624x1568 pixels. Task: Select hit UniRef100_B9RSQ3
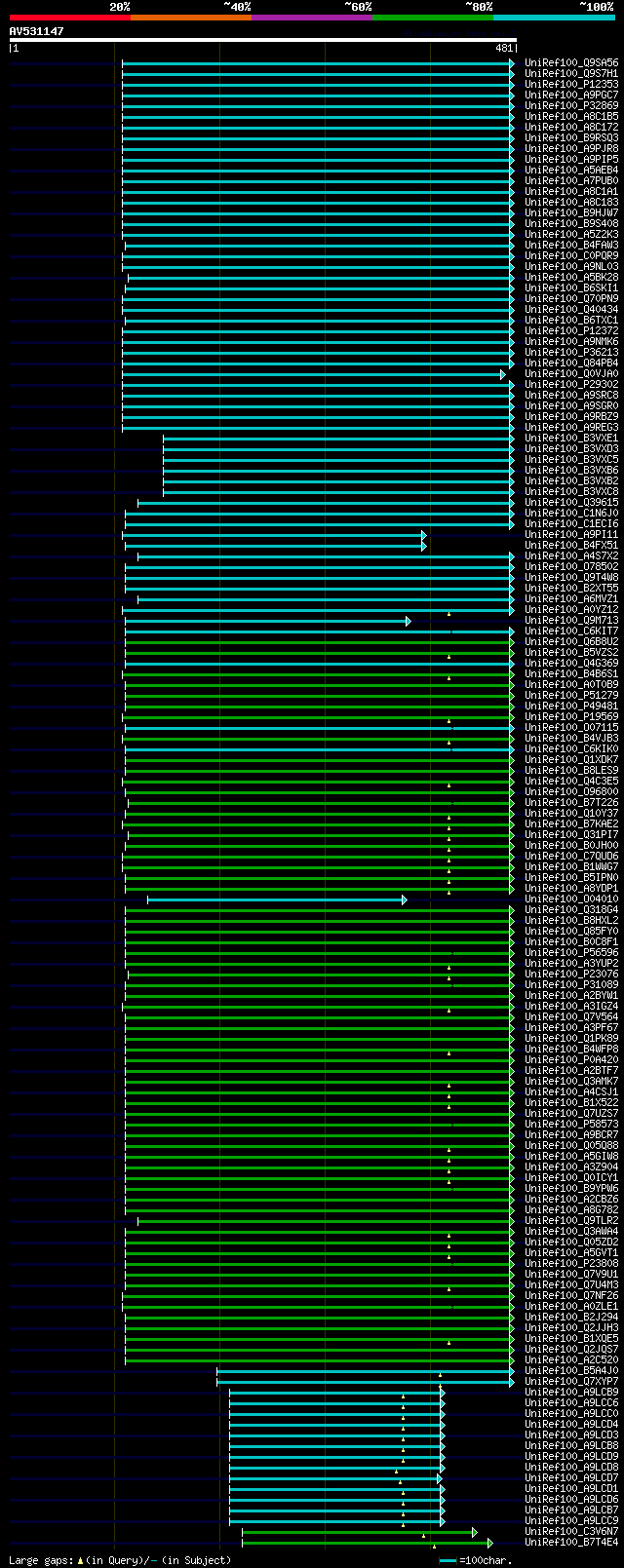[x=571, y=137]
